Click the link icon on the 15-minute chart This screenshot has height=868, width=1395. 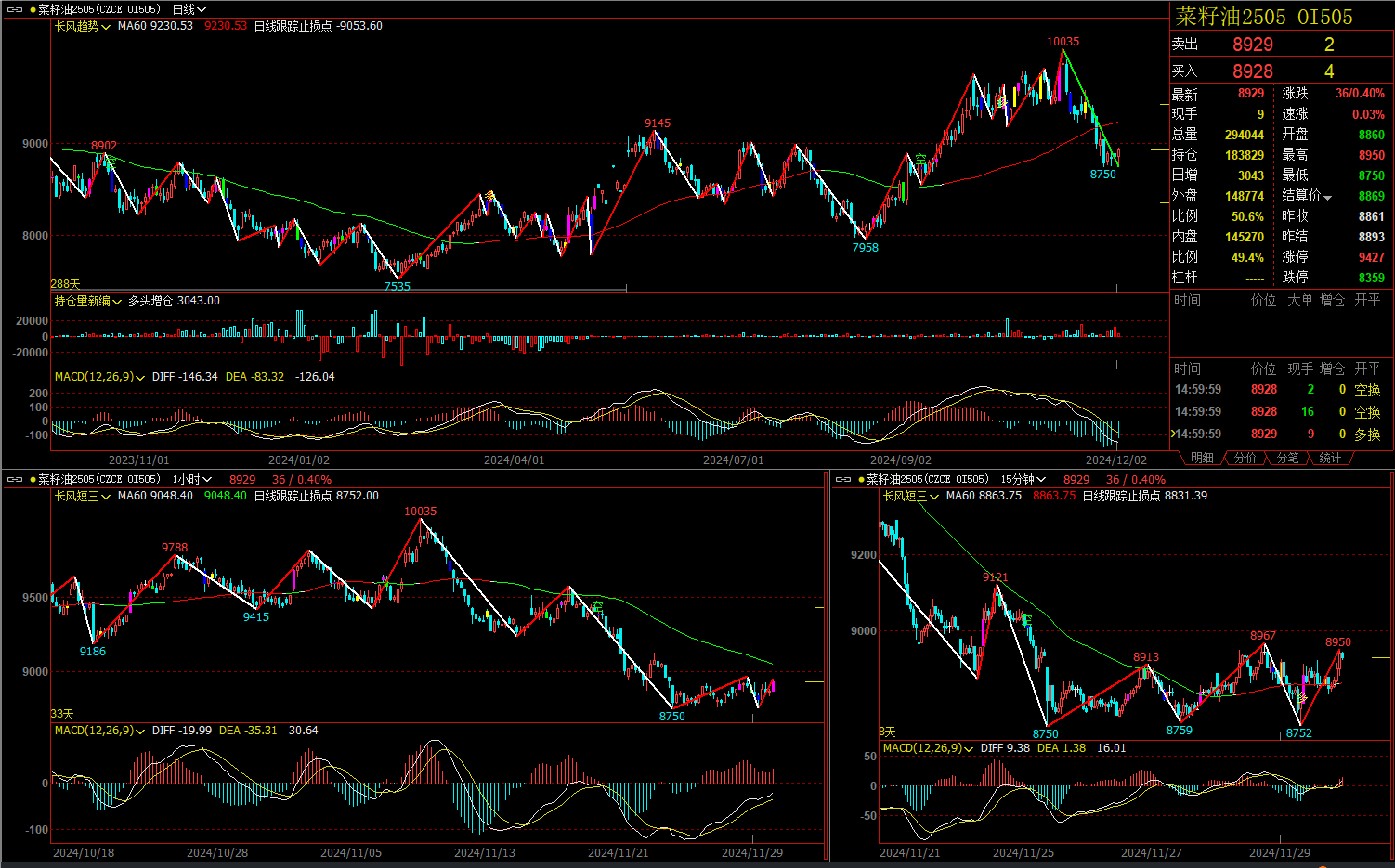[842, 480]
